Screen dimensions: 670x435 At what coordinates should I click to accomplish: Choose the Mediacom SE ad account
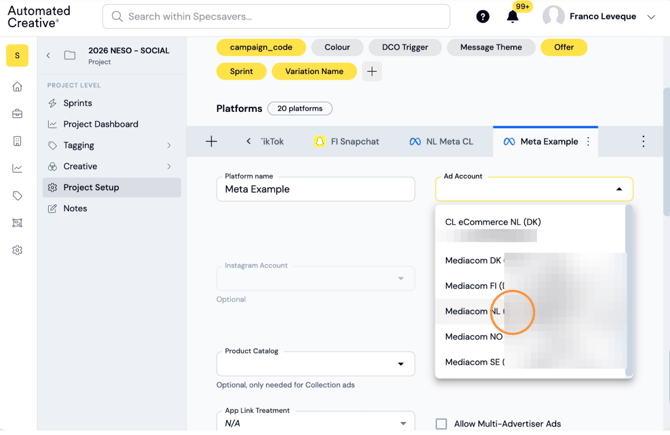coord(530,362)
